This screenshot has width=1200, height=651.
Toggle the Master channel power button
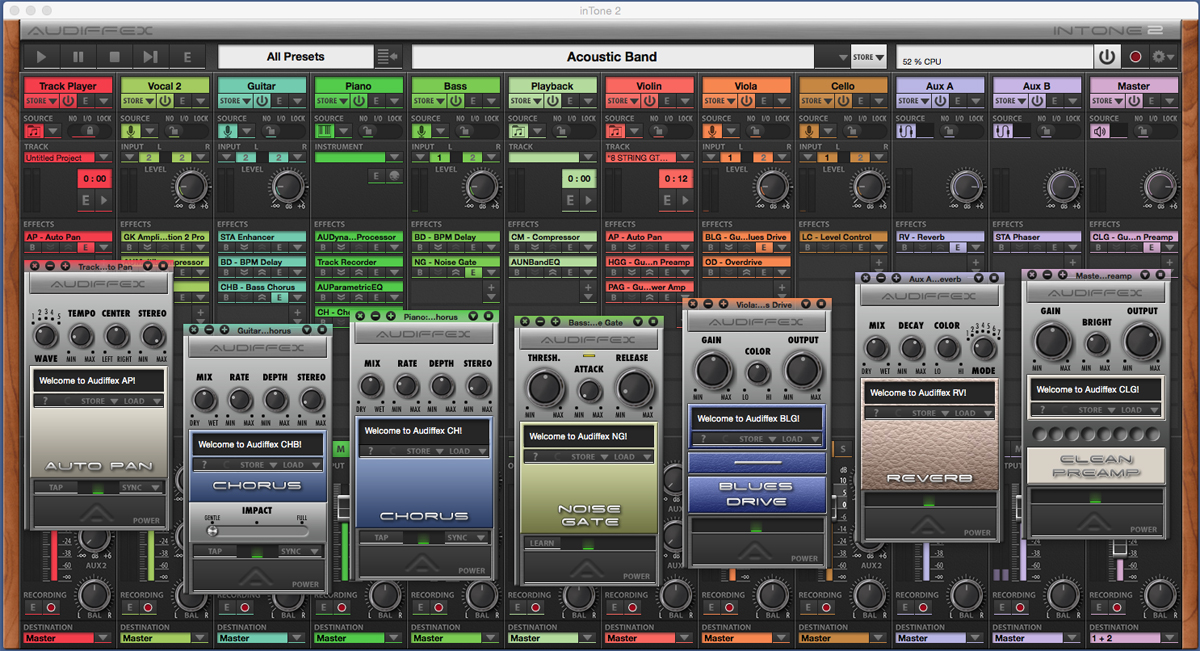tap(1136, 101)
